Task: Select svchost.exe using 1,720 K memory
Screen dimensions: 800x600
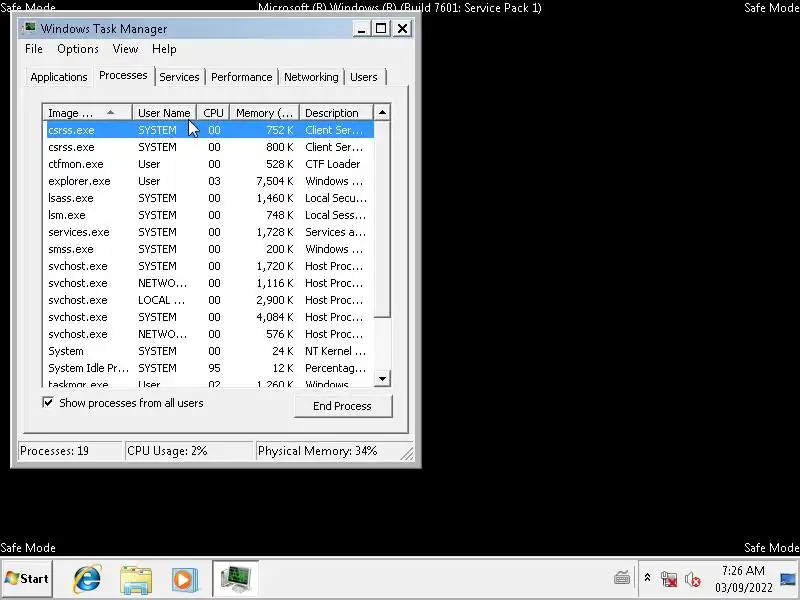Action: 210,266
